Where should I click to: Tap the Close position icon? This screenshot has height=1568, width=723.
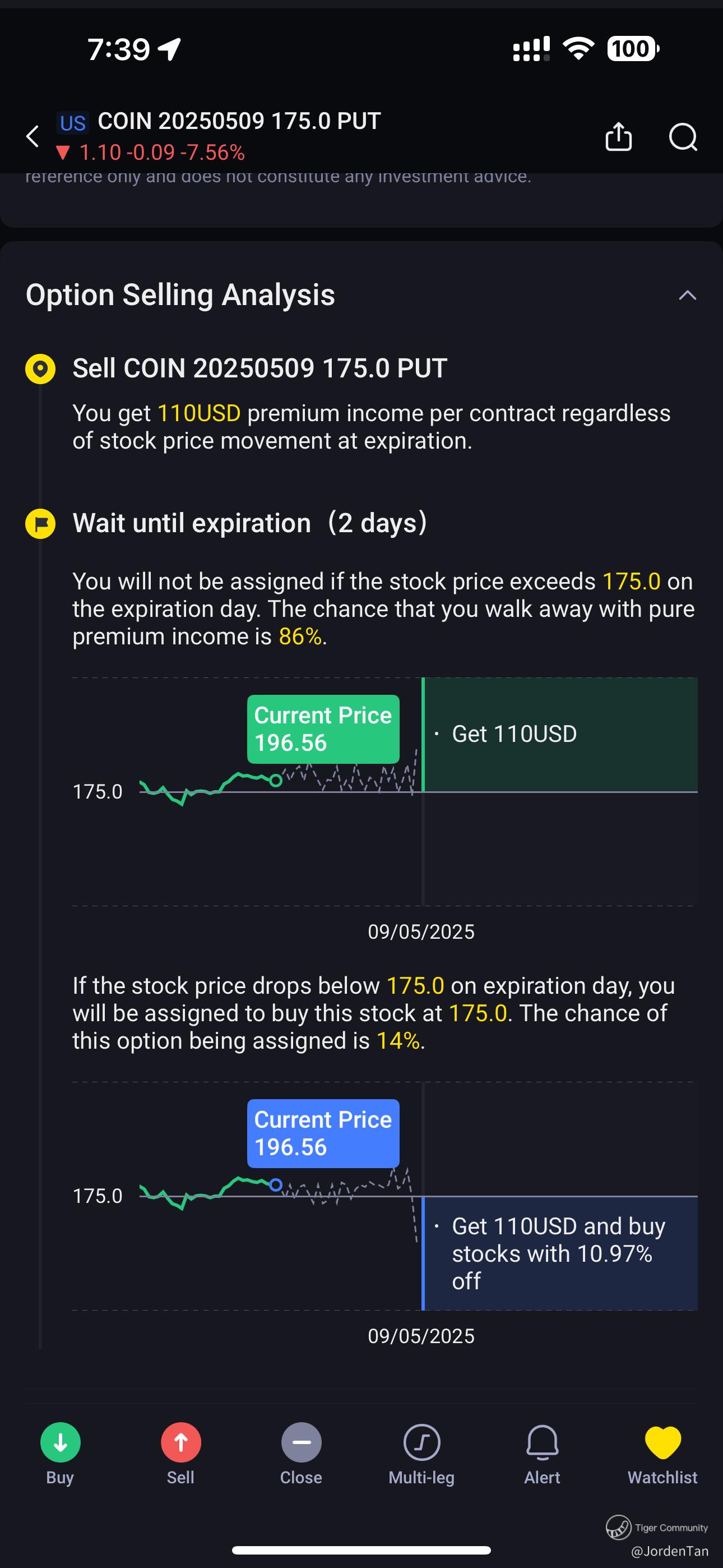[302, 1442]
